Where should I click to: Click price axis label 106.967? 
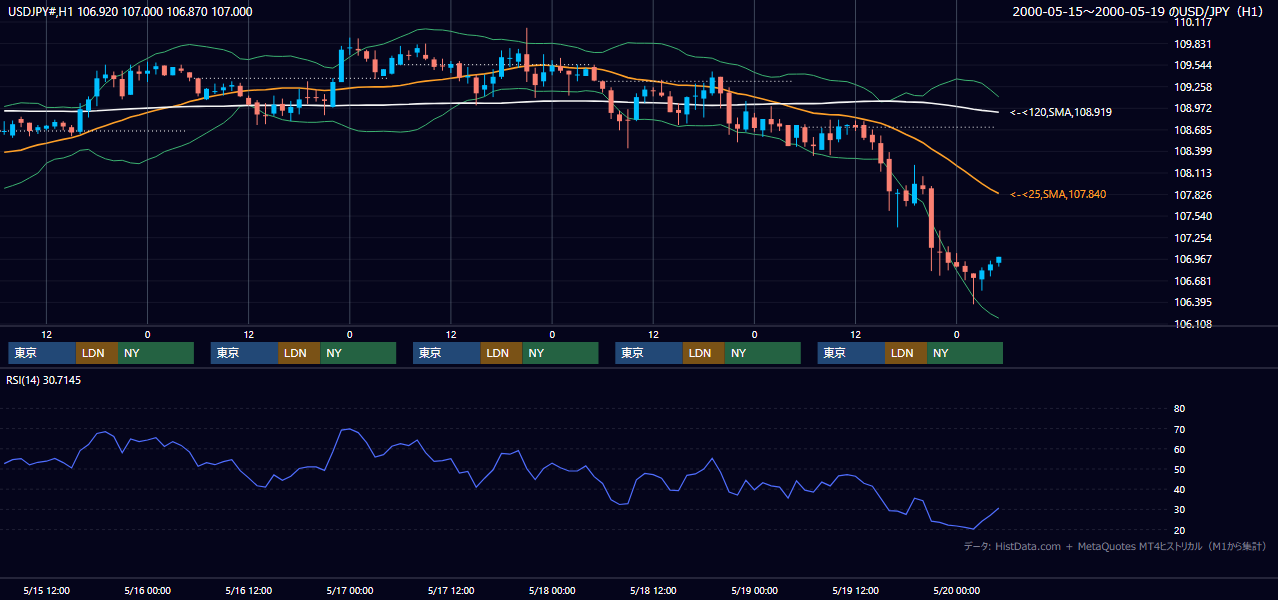1193,259
